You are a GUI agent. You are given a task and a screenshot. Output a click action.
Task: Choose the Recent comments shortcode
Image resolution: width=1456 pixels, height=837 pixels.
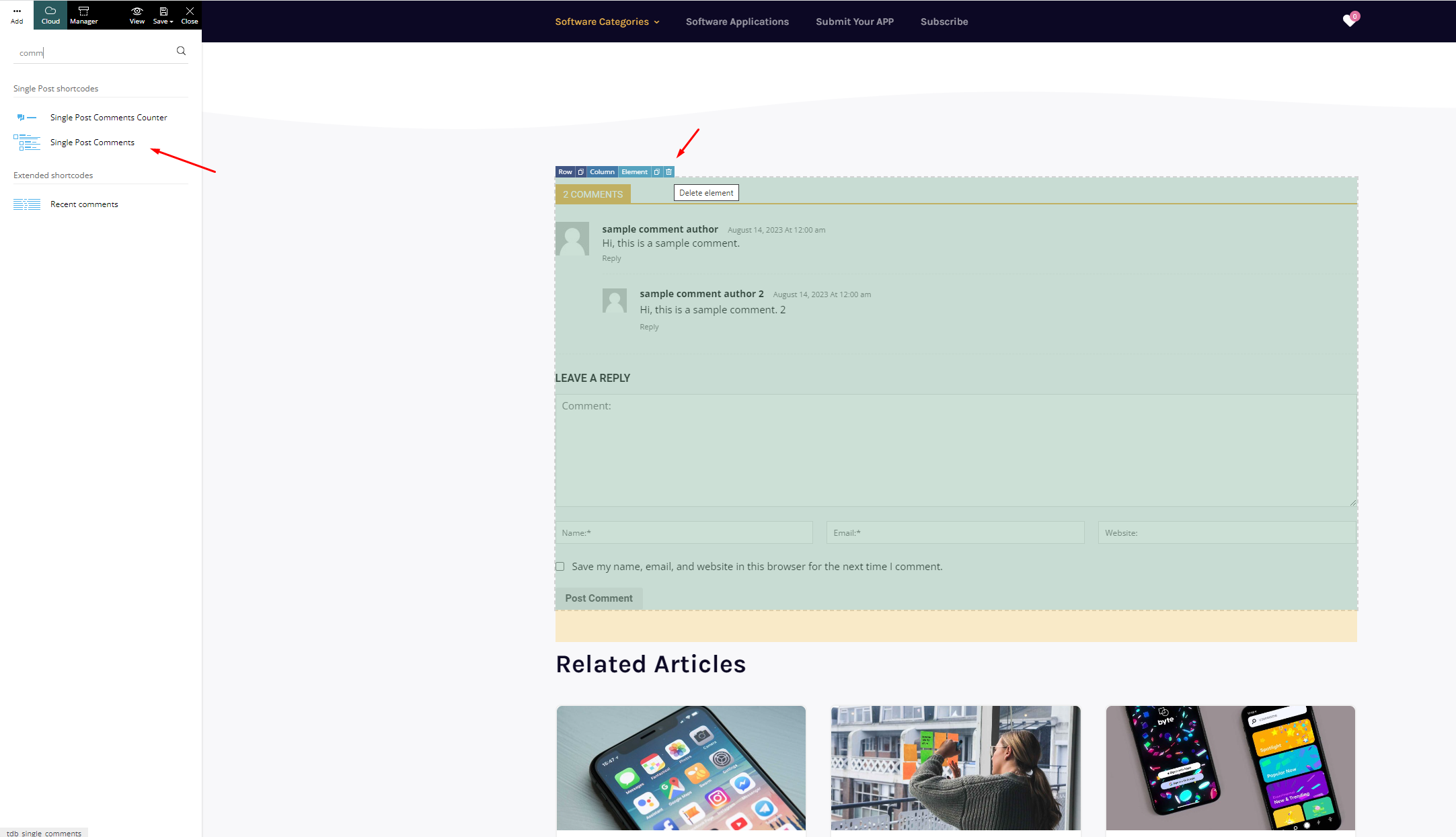[x=84, y=204]
